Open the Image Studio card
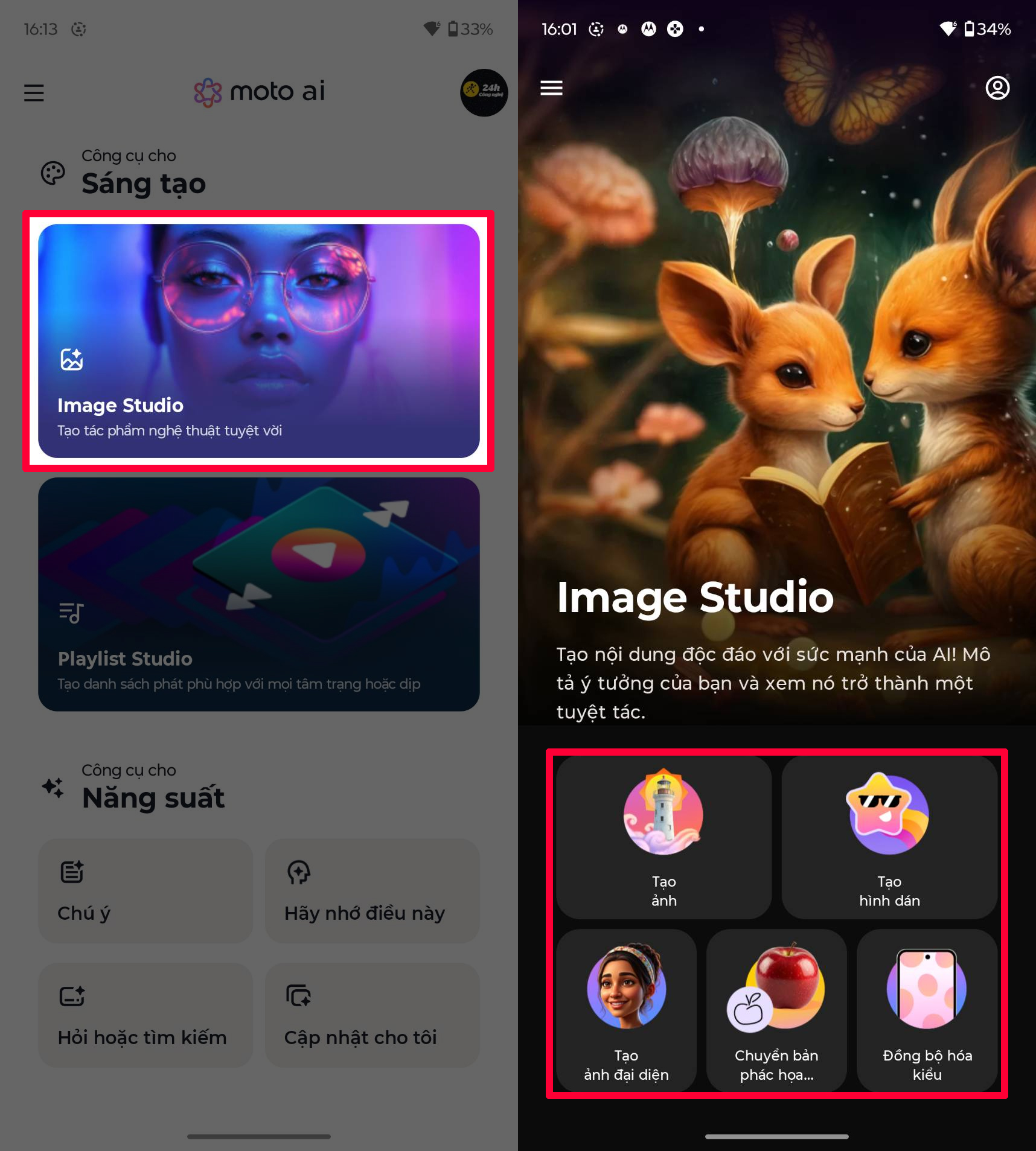The height and width of the screenshot is (1151, 1036). click(x=258, y=340)
